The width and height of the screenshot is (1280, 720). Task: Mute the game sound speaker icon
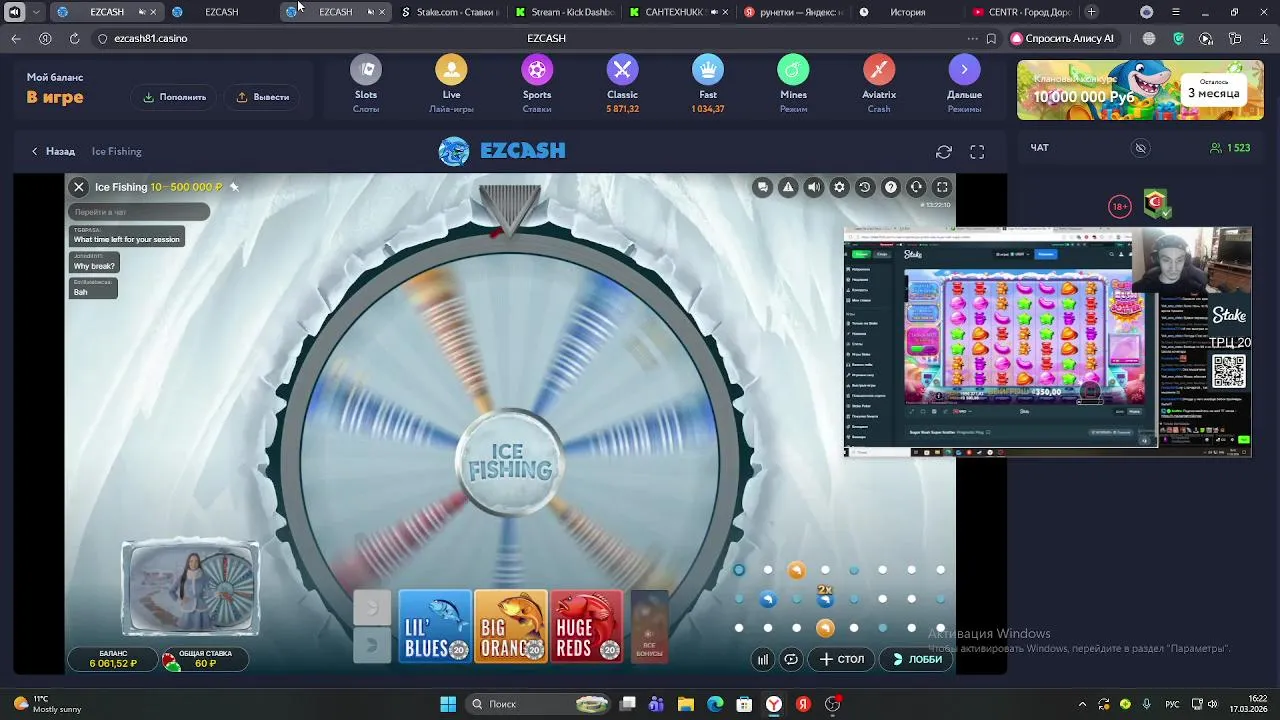pos(814,187)
